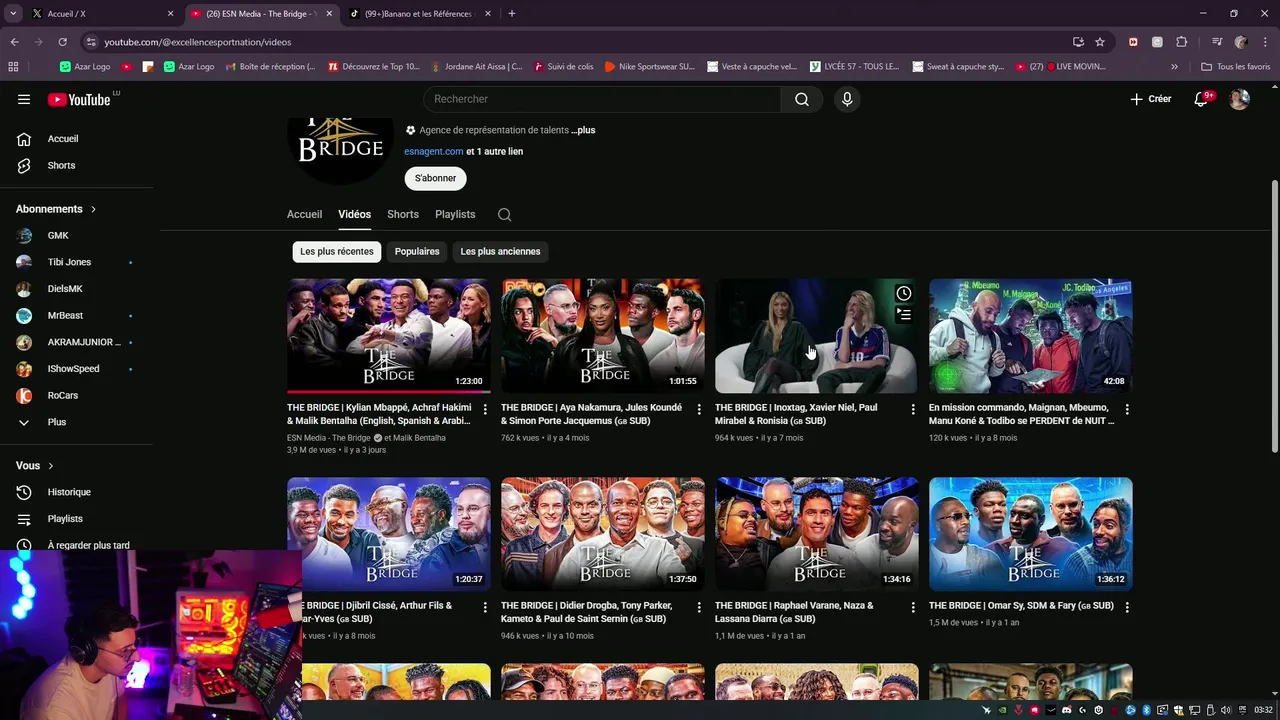Screen dimensions: 1280x720
Task: Open the account avatar menu
Action: (1239, 99)
